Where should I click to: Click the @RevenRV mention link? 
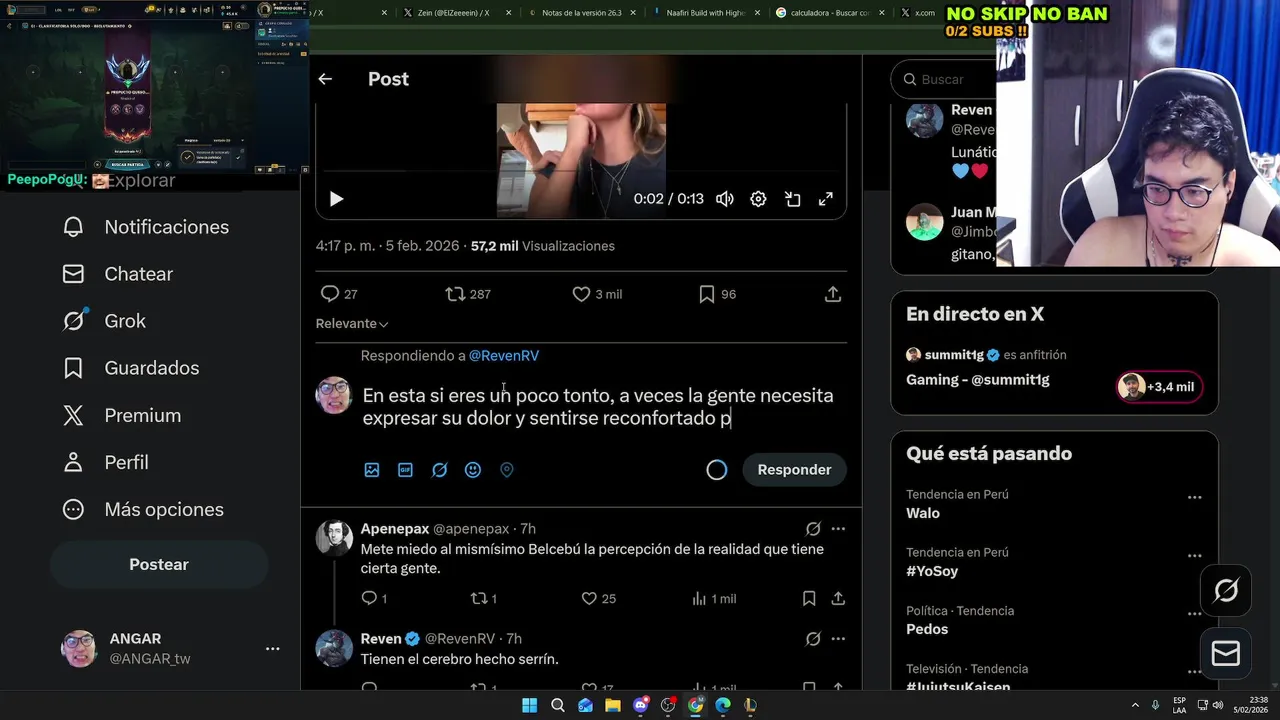[504, 355]
